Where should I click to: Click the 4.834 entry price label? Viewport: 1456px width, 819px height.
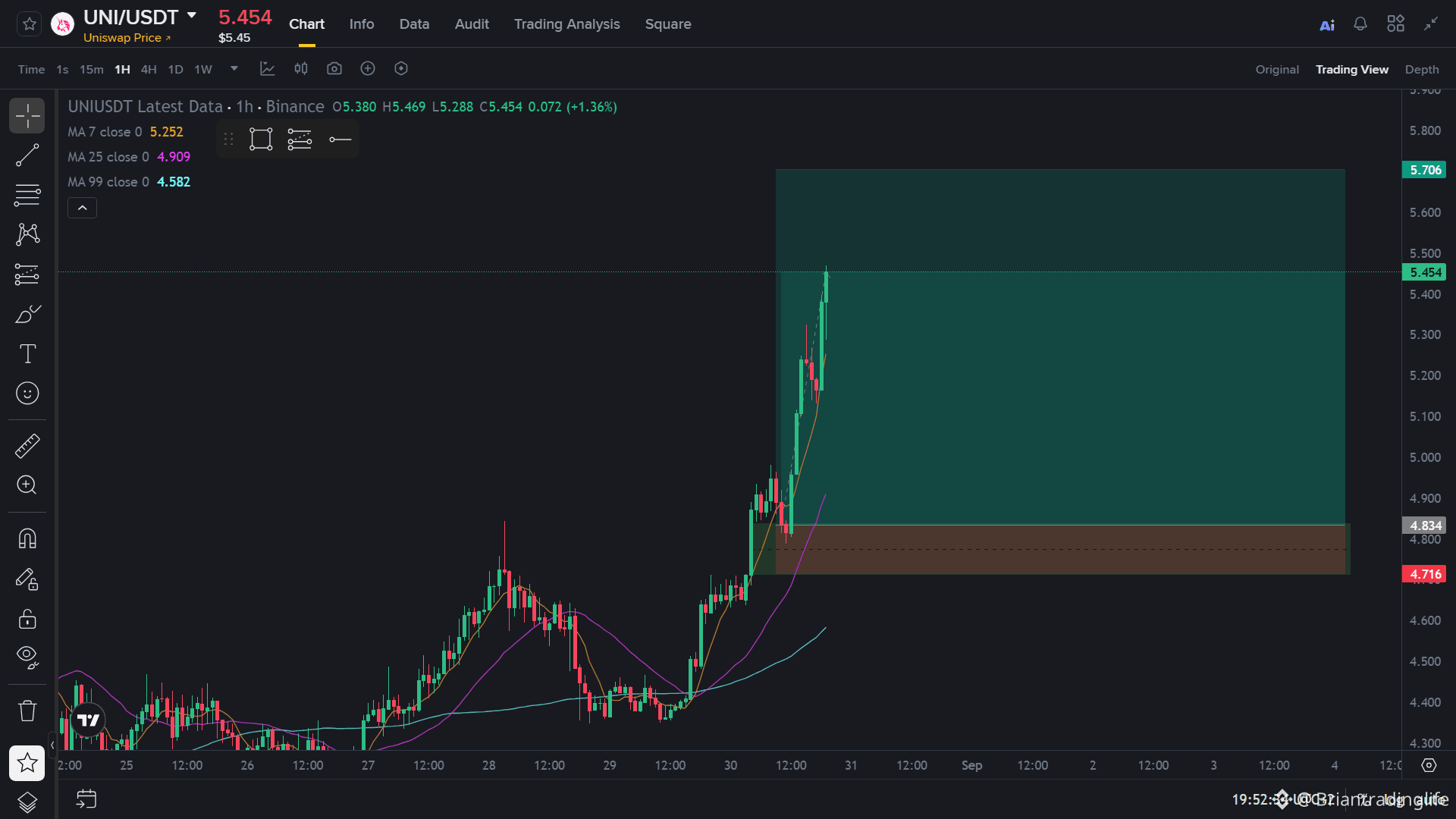tap(1424, 526)
